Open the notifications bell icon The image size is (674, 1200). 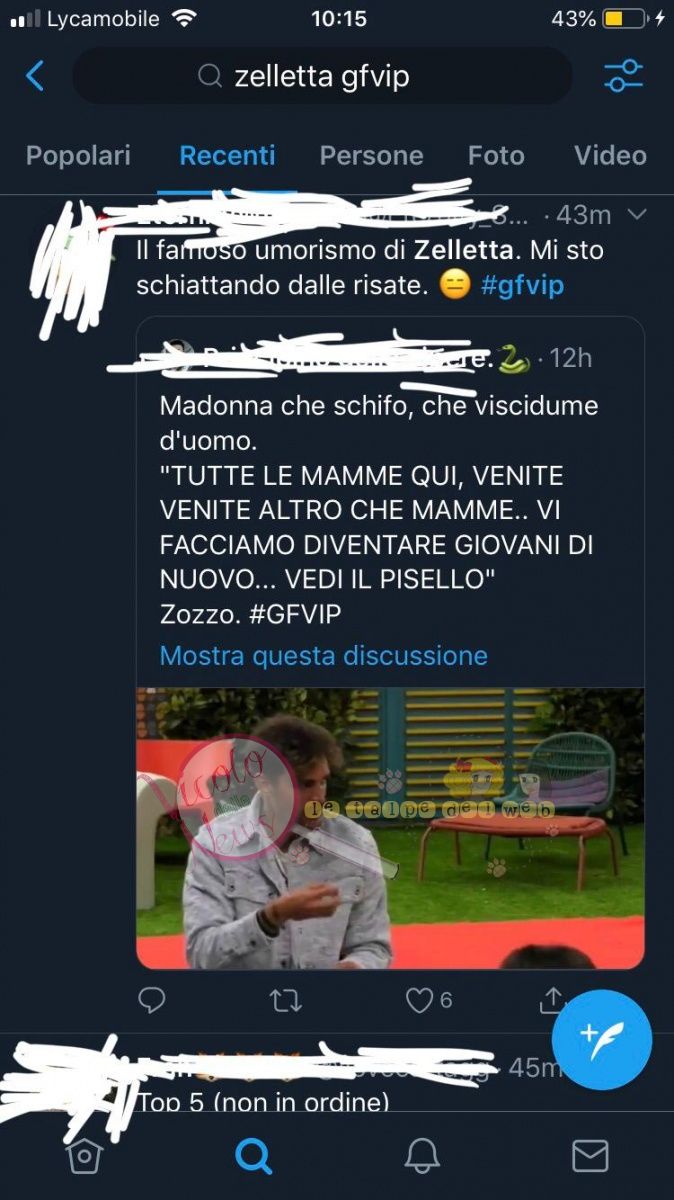point(422,1157)
